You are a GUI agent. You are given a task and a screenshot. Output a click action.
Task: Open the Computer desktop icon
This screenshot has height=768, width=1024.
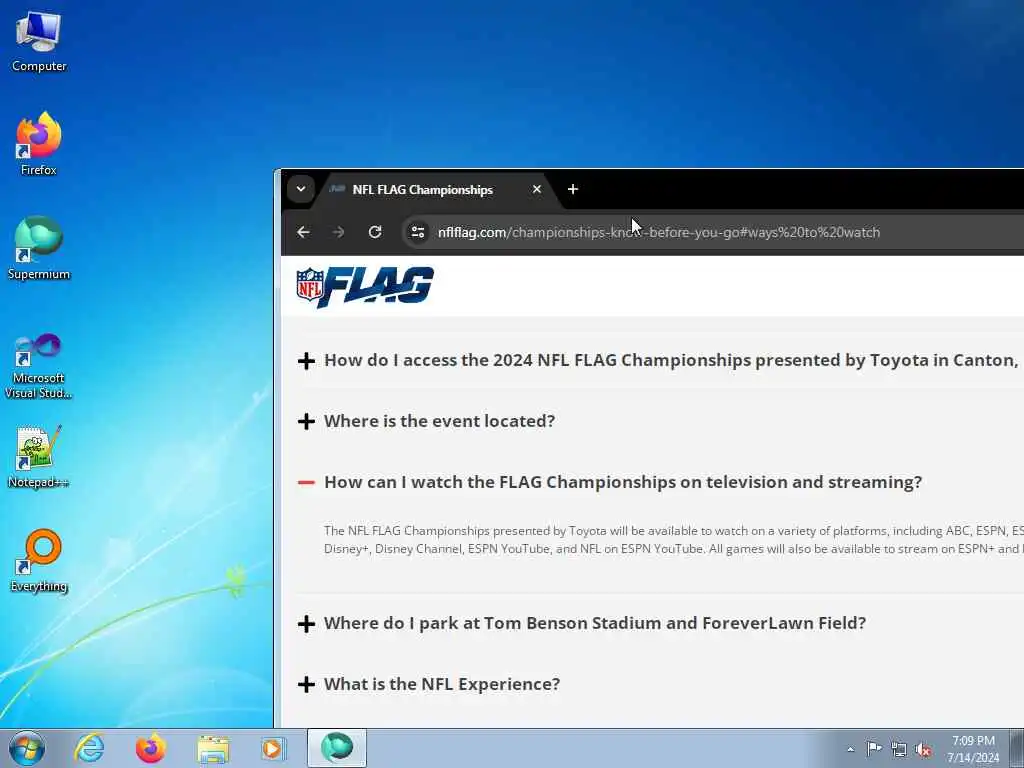[x=39, y=42]
